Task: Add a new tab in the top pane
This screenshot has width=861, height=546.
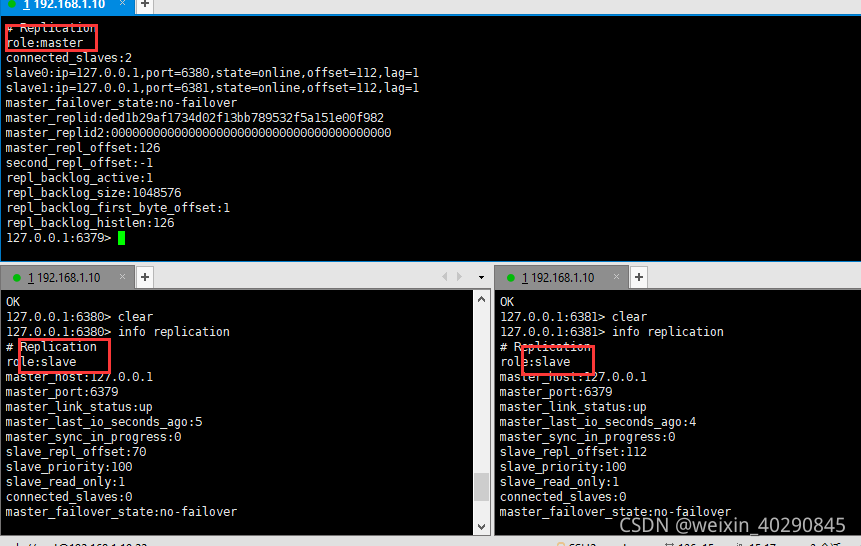Action: pos(145,4)
